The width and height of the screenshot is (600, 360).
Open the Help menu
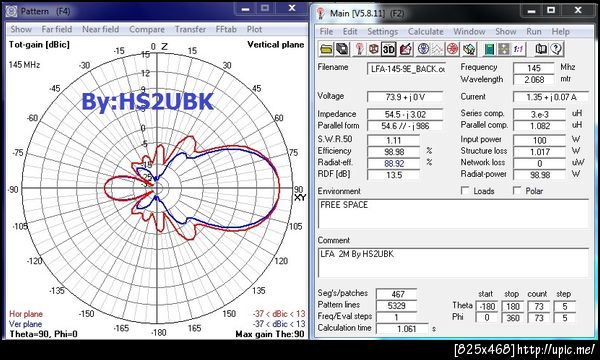(x=561, y=32)
